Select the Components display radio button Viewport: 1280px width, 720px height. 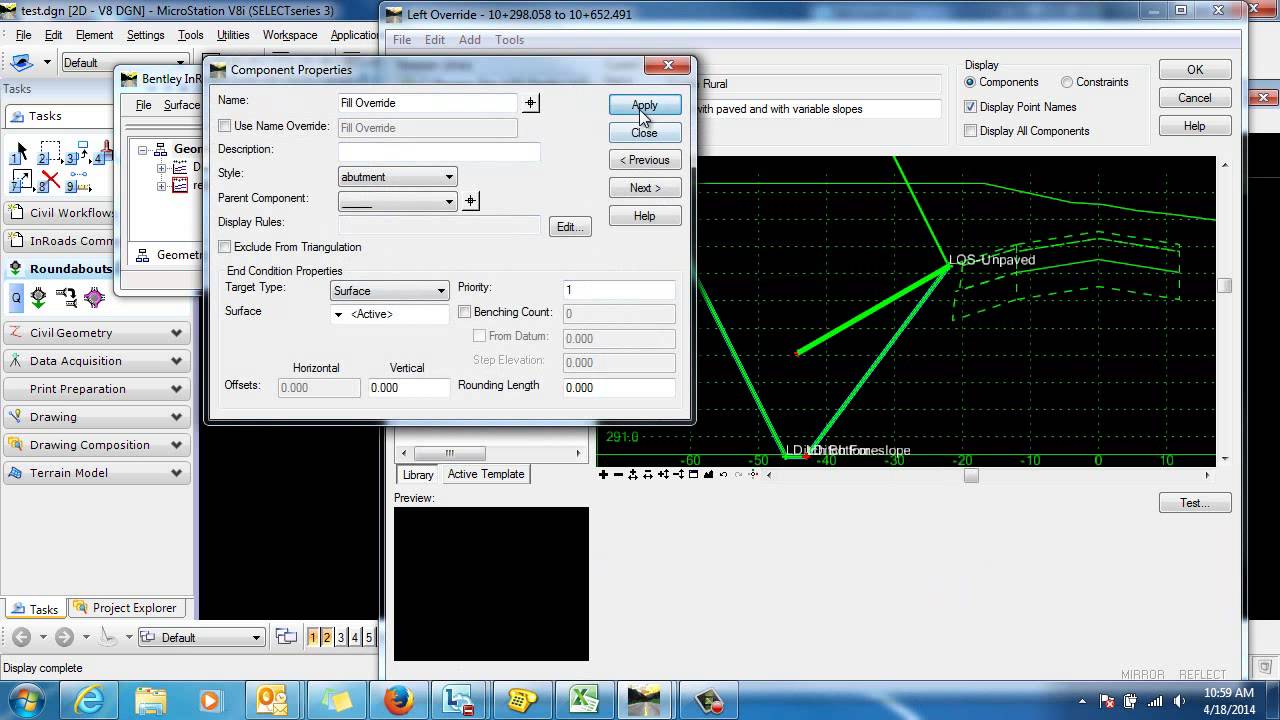coord(970,82)
